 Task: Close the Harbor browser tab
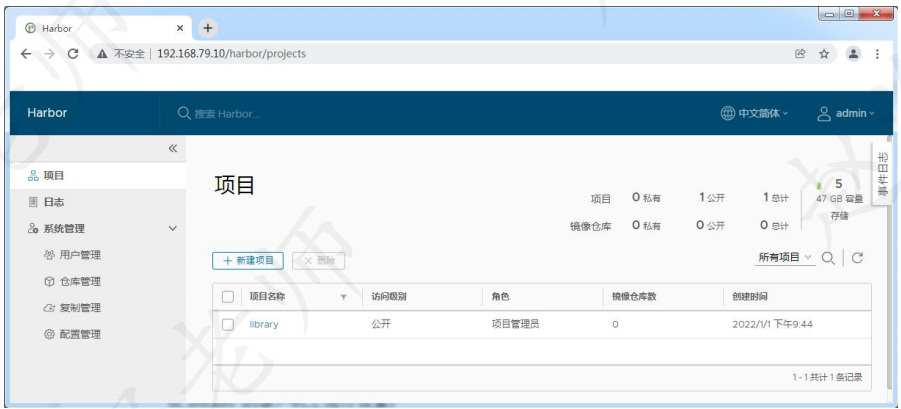[180, 28]
